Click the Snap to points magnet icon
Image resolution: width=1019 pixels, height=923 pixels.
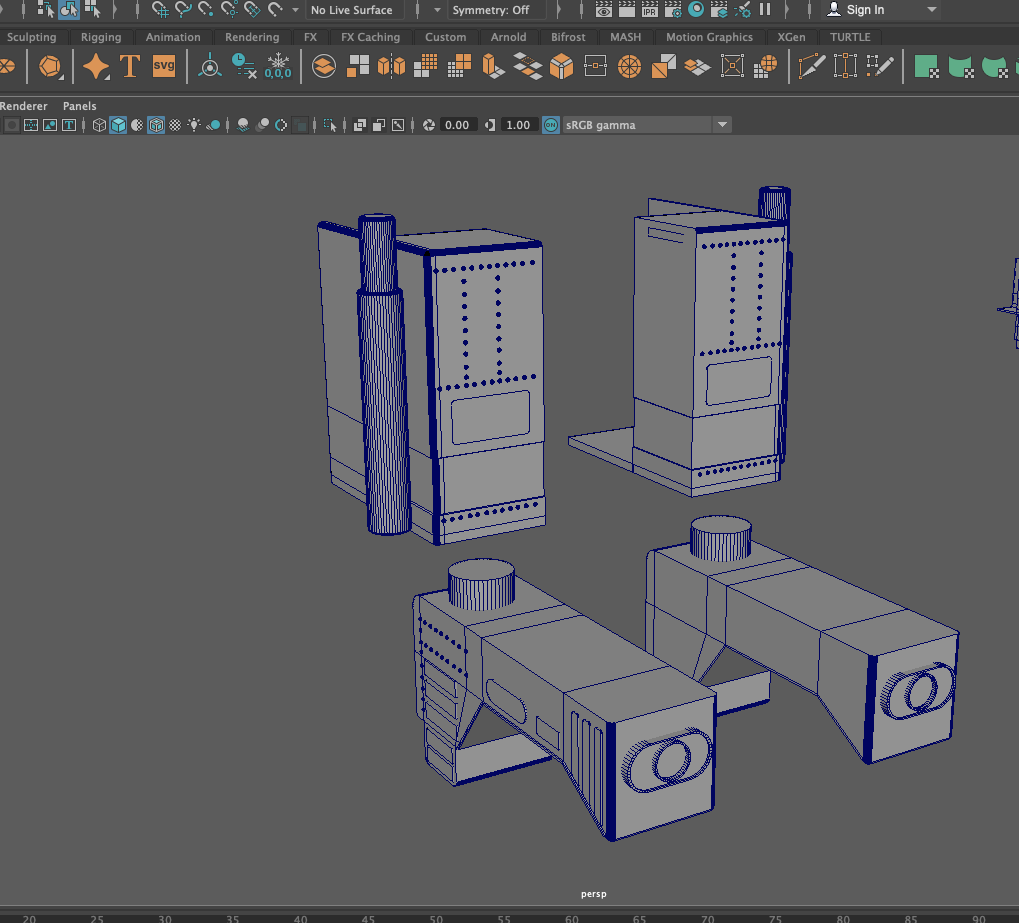click(x=206, y=9)
